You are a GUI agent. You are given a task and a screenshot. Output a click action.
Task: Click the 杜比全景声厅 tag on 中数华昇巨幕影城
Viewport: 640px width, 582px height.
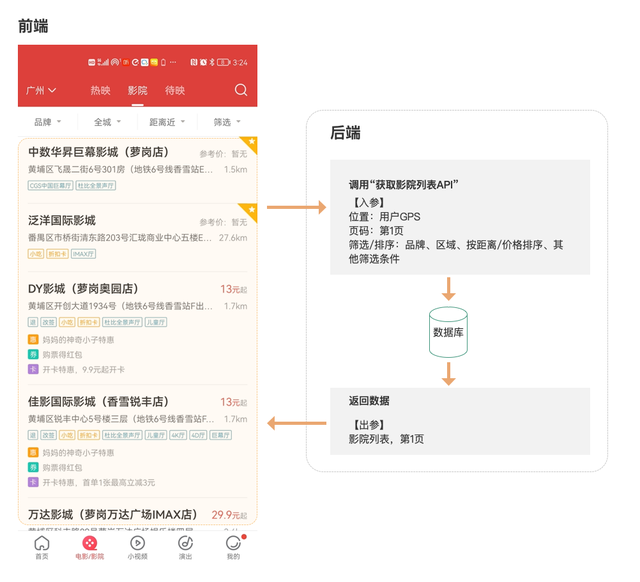(x=96, y=186)
